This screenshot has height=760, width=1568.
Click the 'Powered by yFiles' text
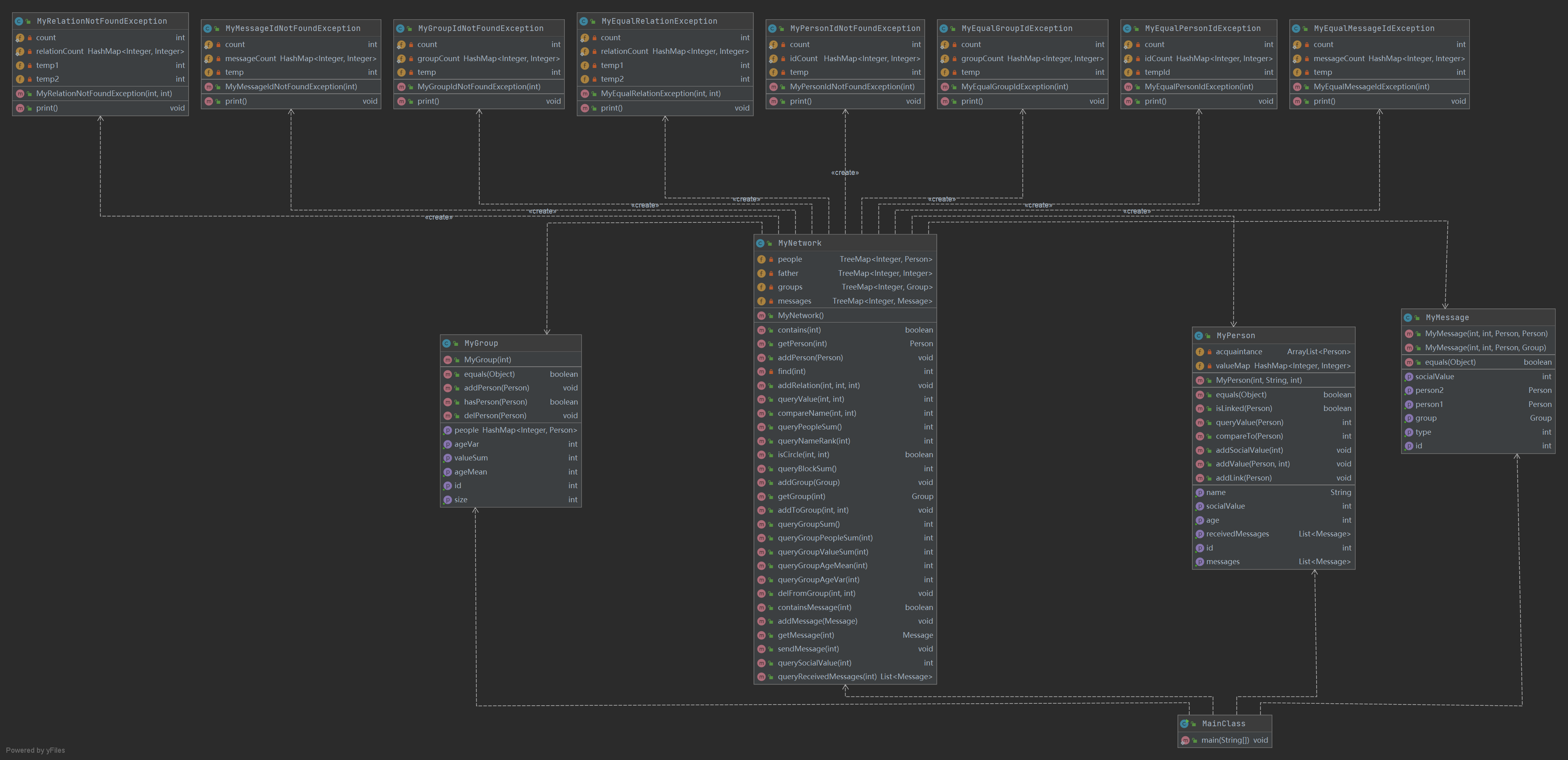pyautogui.click(x=35, y=750)
